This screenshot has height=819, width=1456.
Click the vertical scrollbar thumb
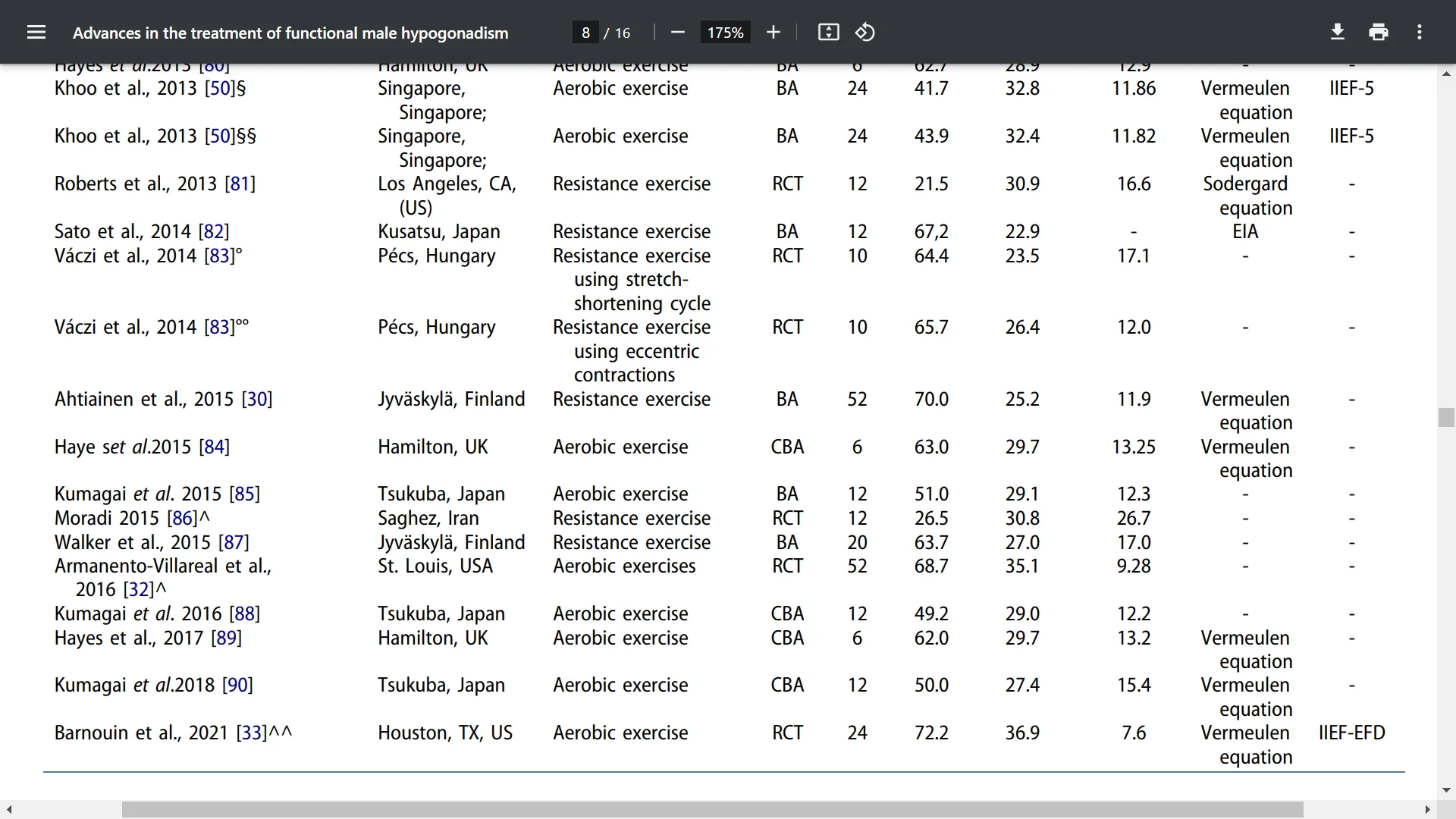[x=1446, y=418]
